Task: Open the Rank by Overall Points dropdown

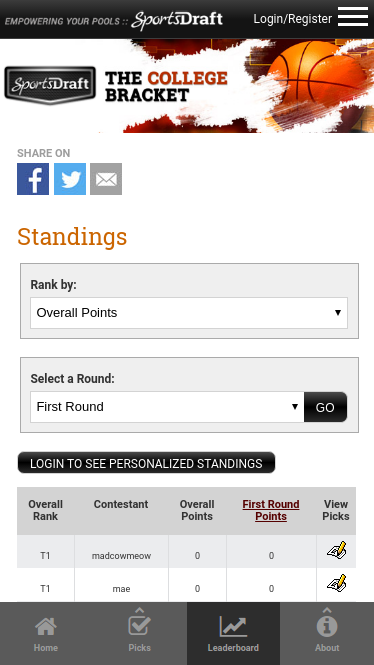Action: click(x=189, y=313)
